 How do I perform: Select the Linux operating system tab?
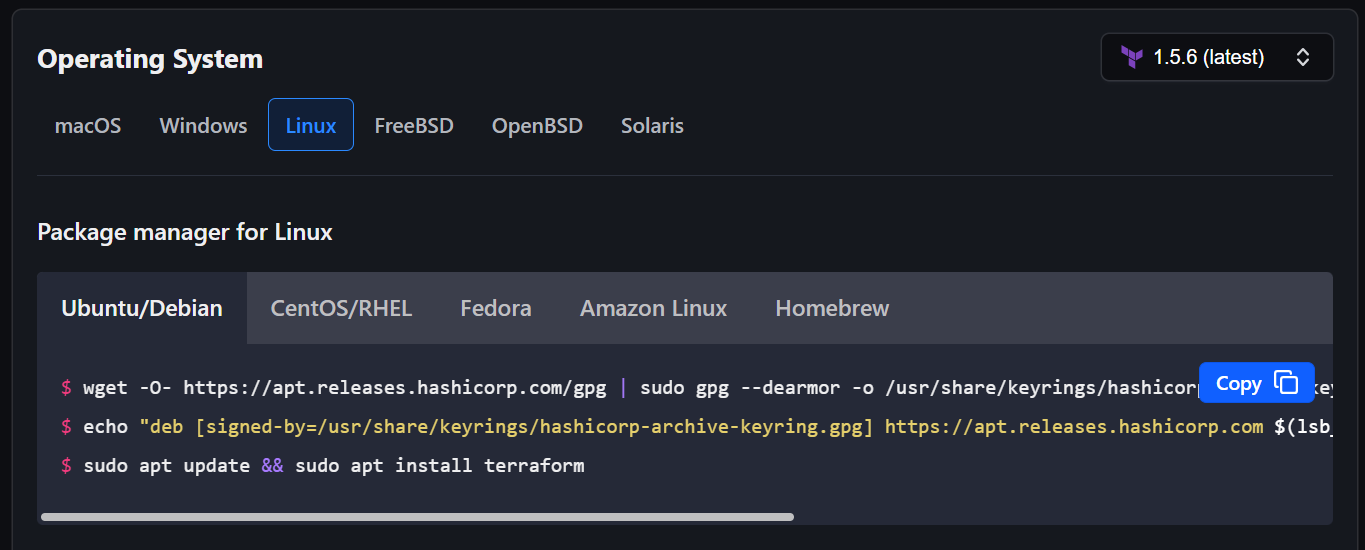coord(311,125)
